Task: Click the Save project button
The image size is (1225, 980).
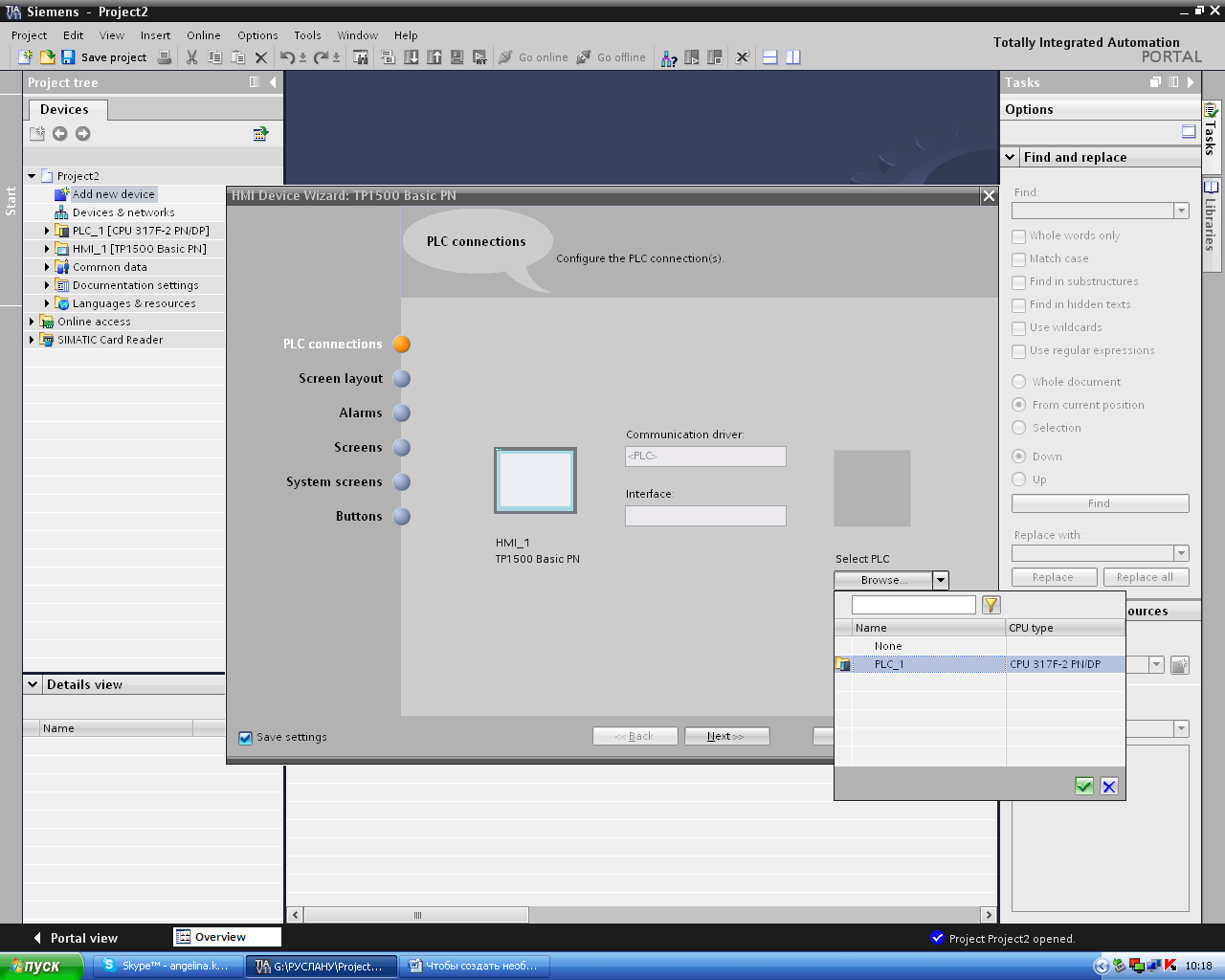Action: (103, 57)
